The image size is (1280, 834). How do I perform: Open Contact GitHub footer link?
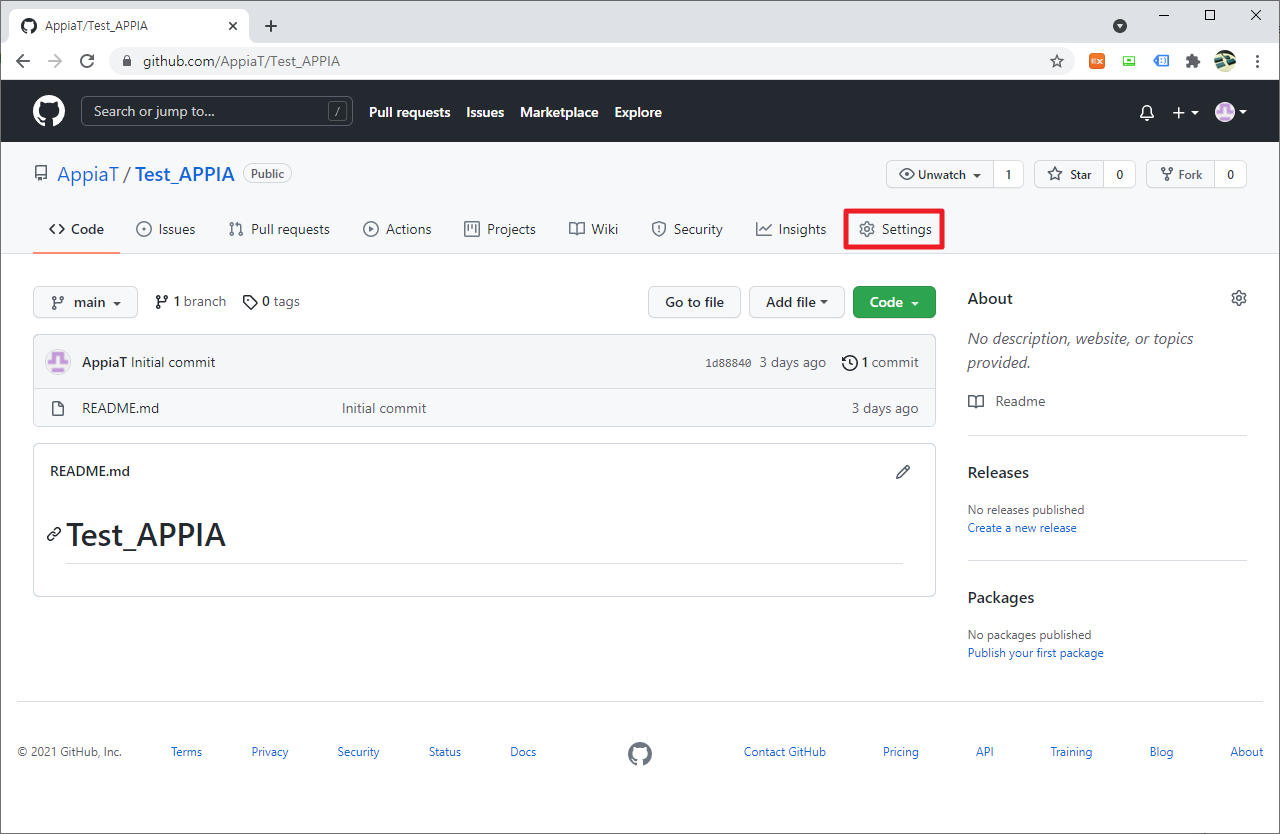(x=785, y=752)
